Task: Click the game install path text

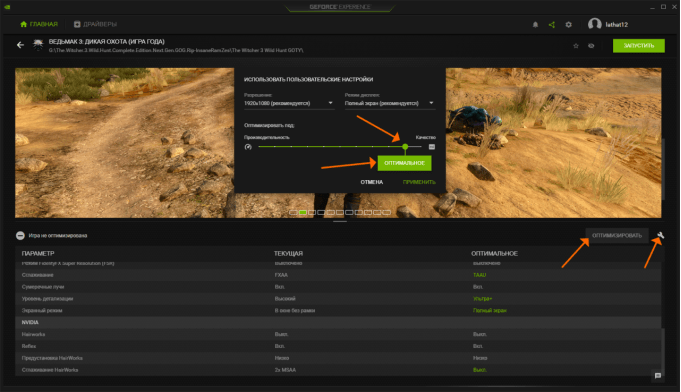Action: [176, 50]
